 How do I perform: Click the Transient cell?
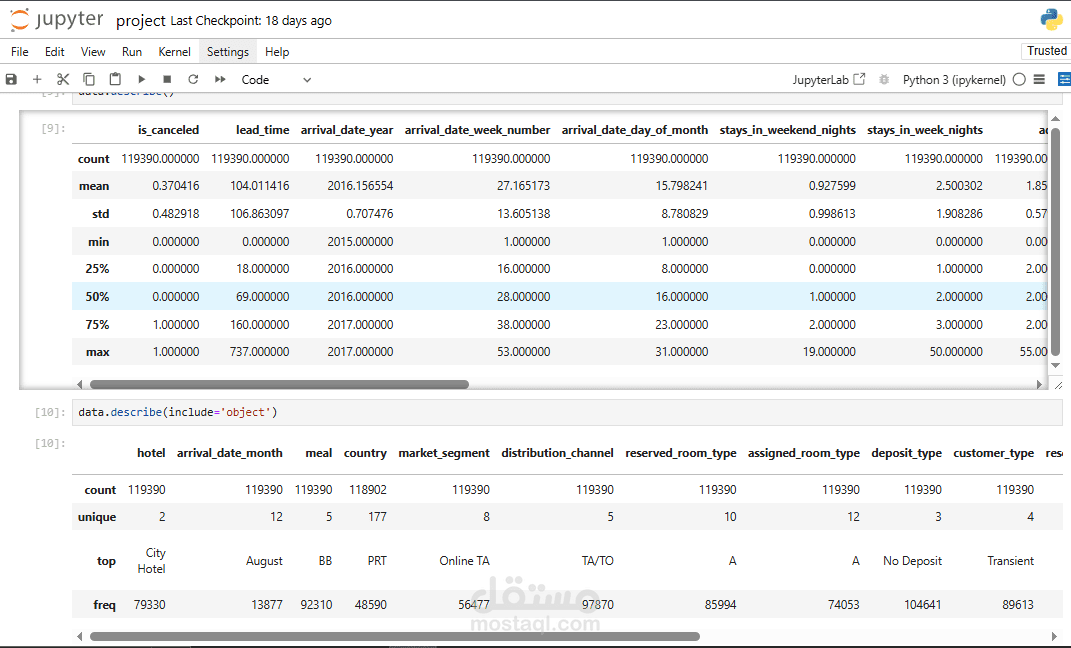pos(1011,561)
